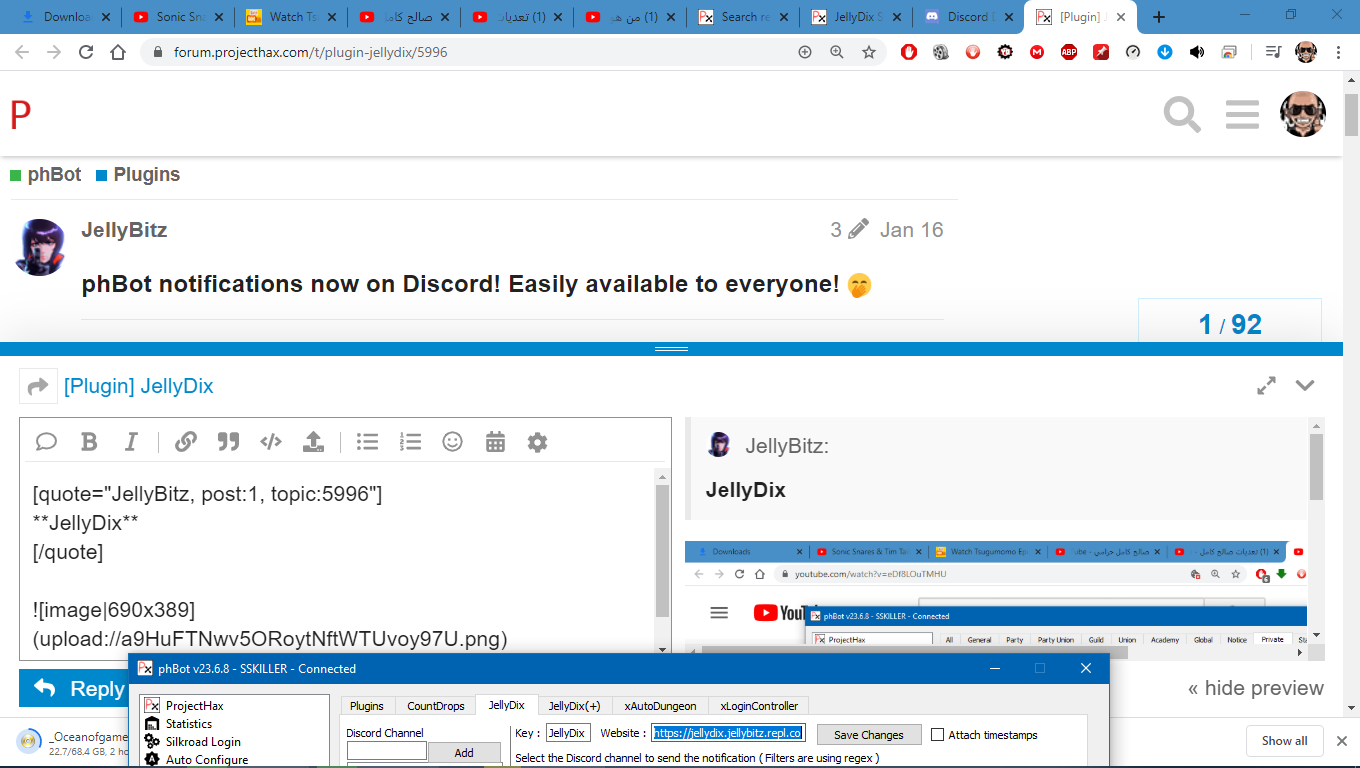1360x768 pixels.
Task: Click the upload icon in editor toolbar
Action: point(313,442)
